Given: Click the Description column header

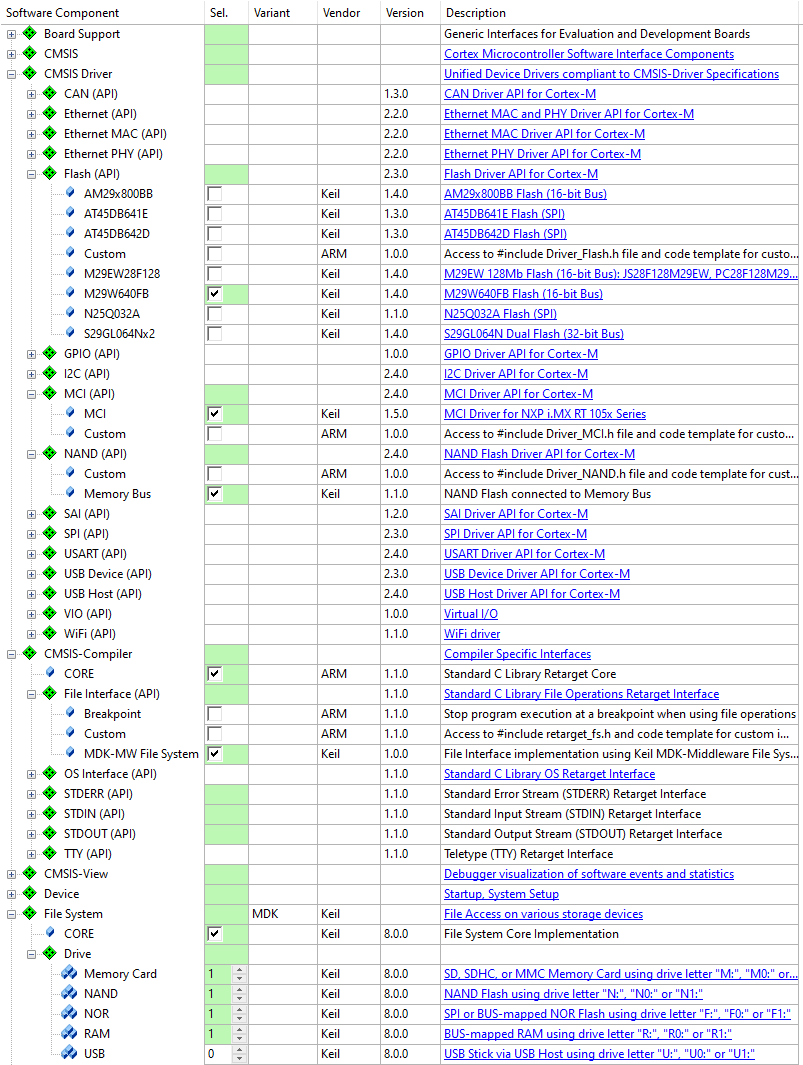Looking at the screenshot, I should [475, 13].
